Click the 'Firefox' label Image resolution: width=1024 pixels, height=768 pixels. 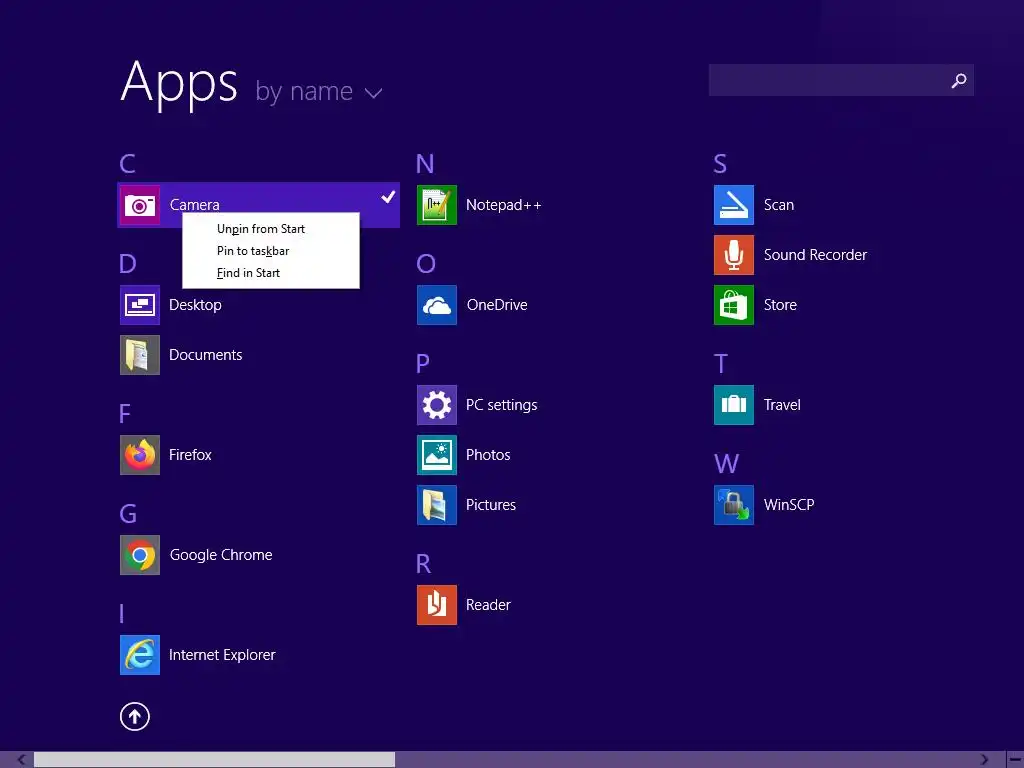coord(190,455)
